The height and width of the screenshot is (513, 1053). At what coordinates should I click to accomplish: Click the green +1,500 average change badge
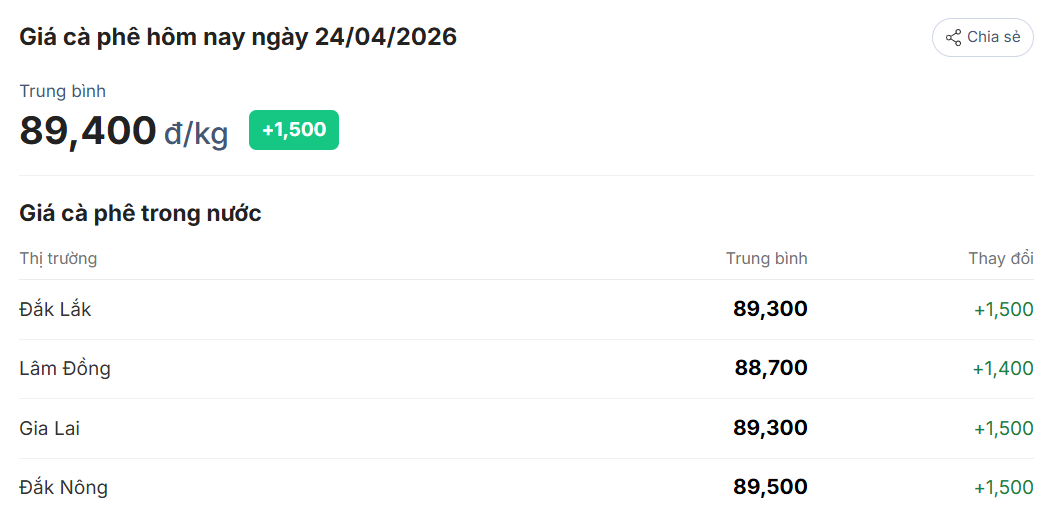294,130
